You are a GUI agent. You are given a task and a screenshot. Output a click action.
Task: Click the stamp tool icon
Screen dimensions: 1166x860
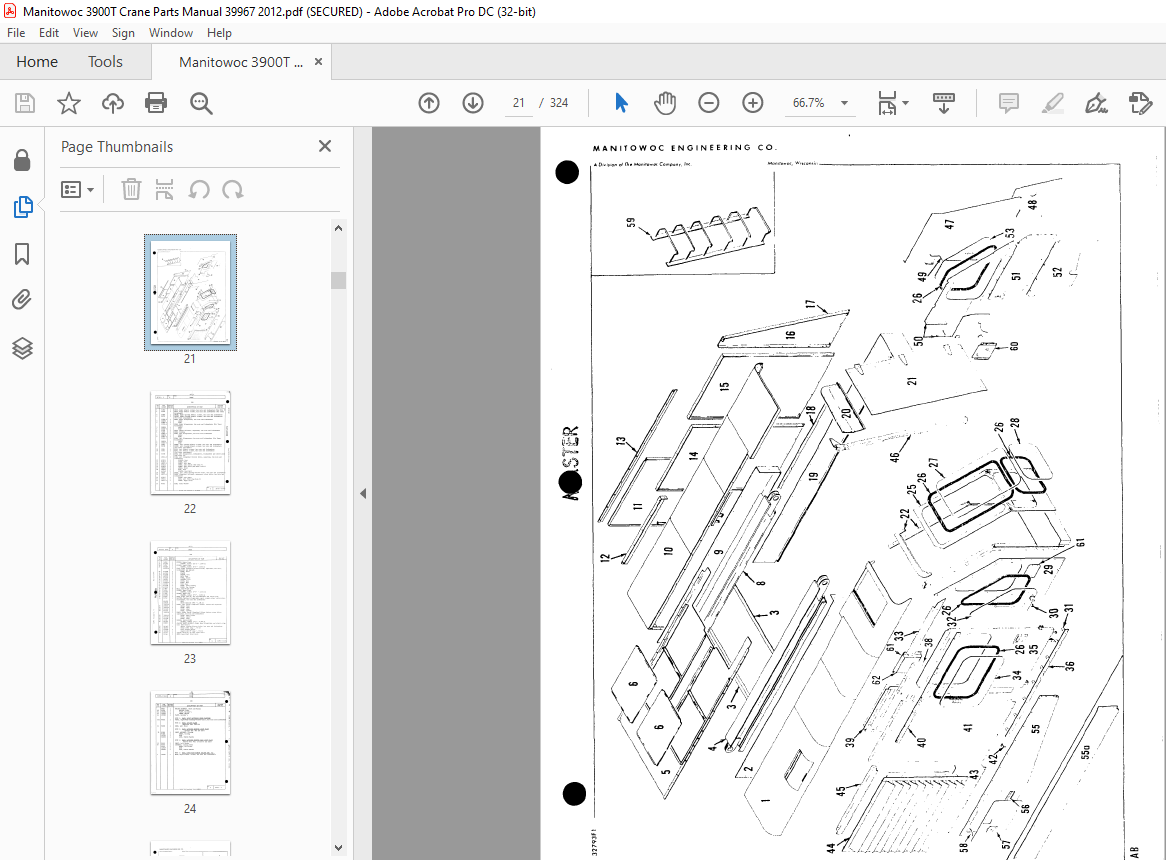[1140, 103]
